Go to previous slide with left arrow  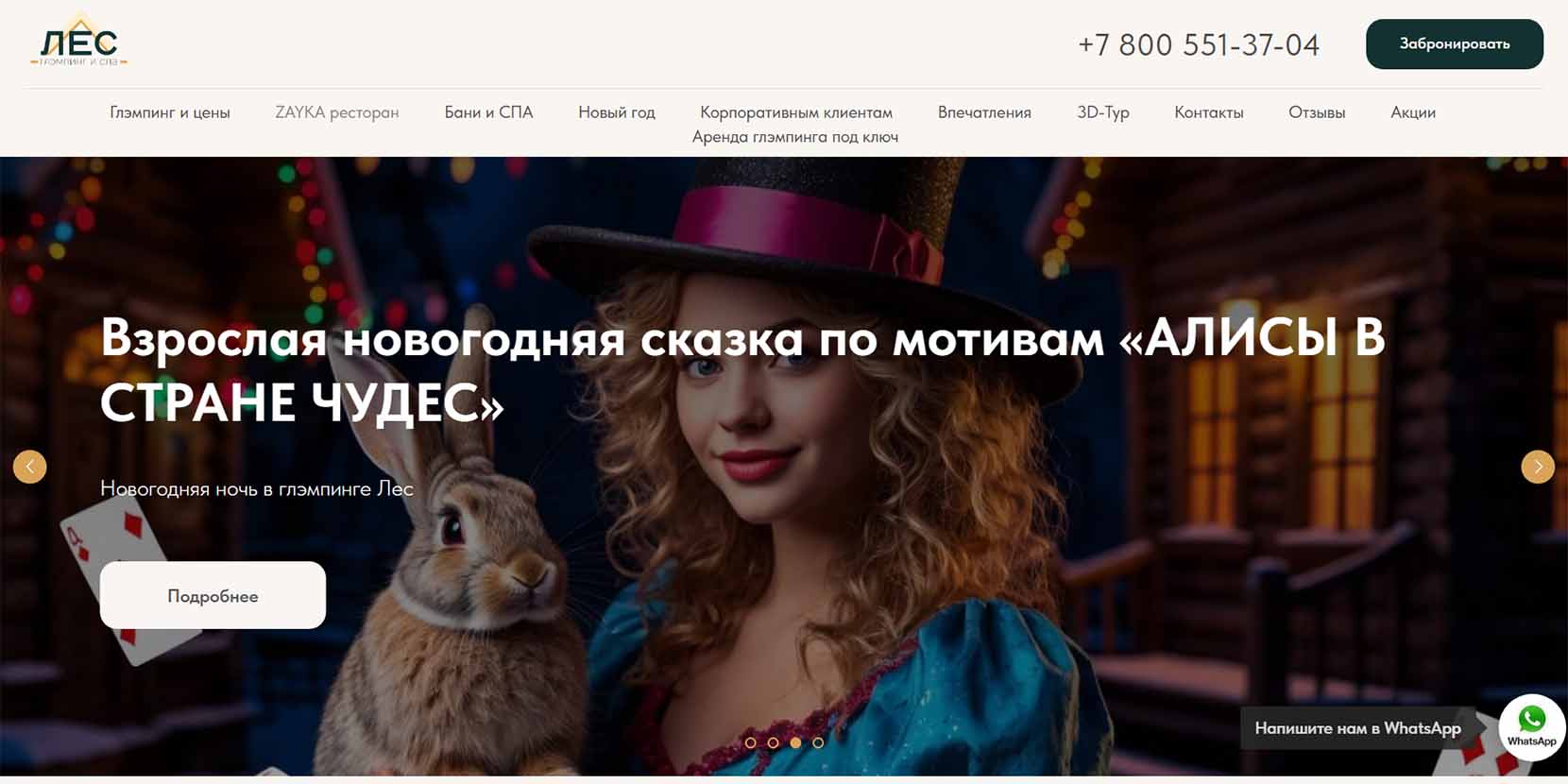30,467
